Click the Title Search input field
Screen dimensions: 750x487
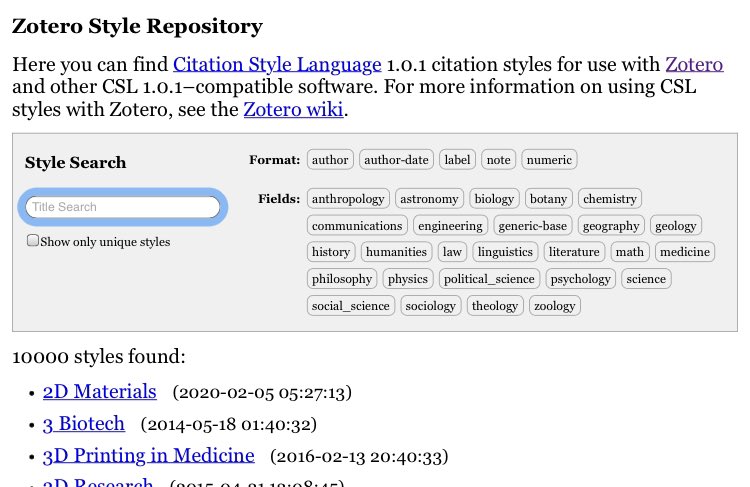click(123, 207)
